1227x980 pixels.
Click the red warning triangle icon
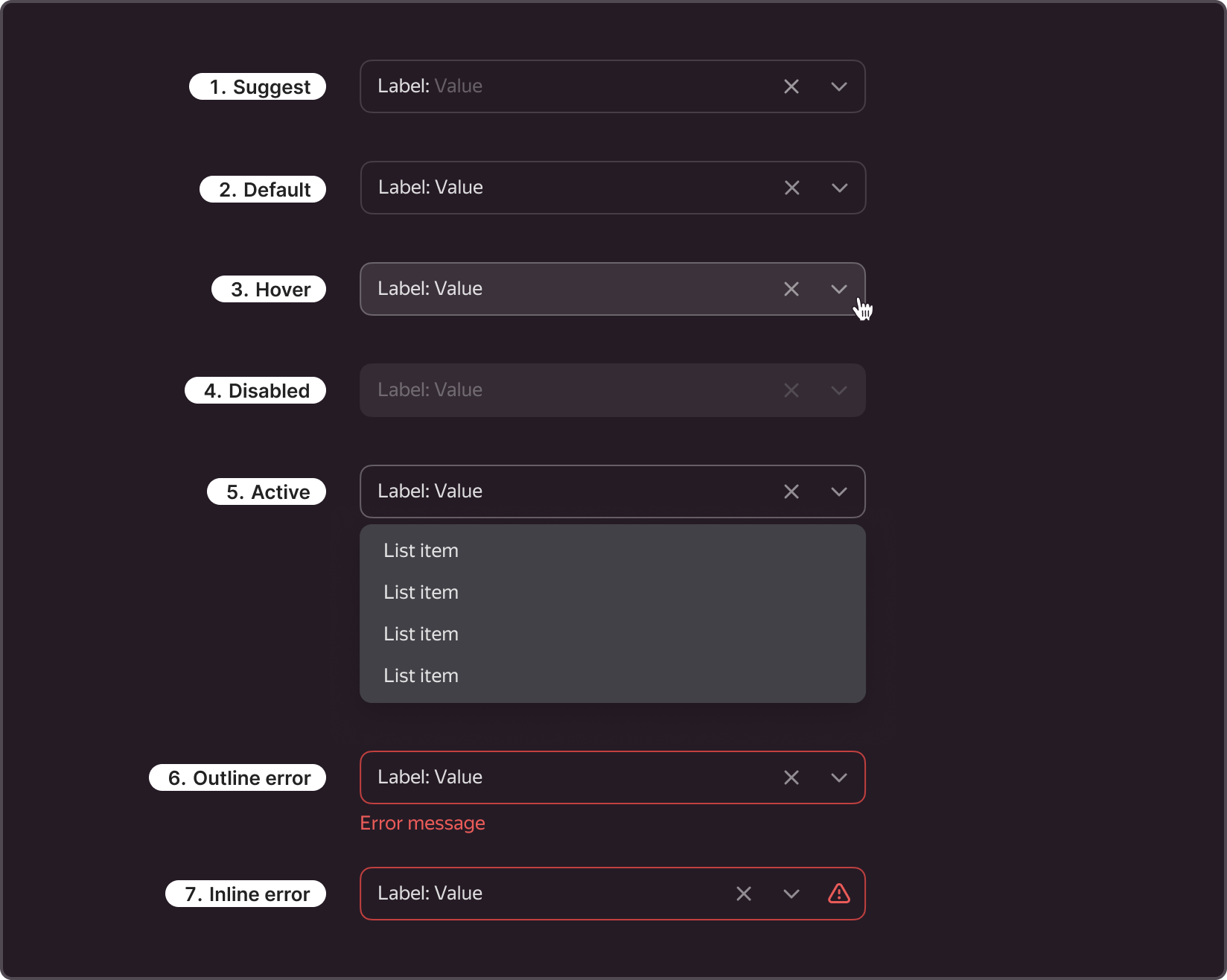[839, 894]
